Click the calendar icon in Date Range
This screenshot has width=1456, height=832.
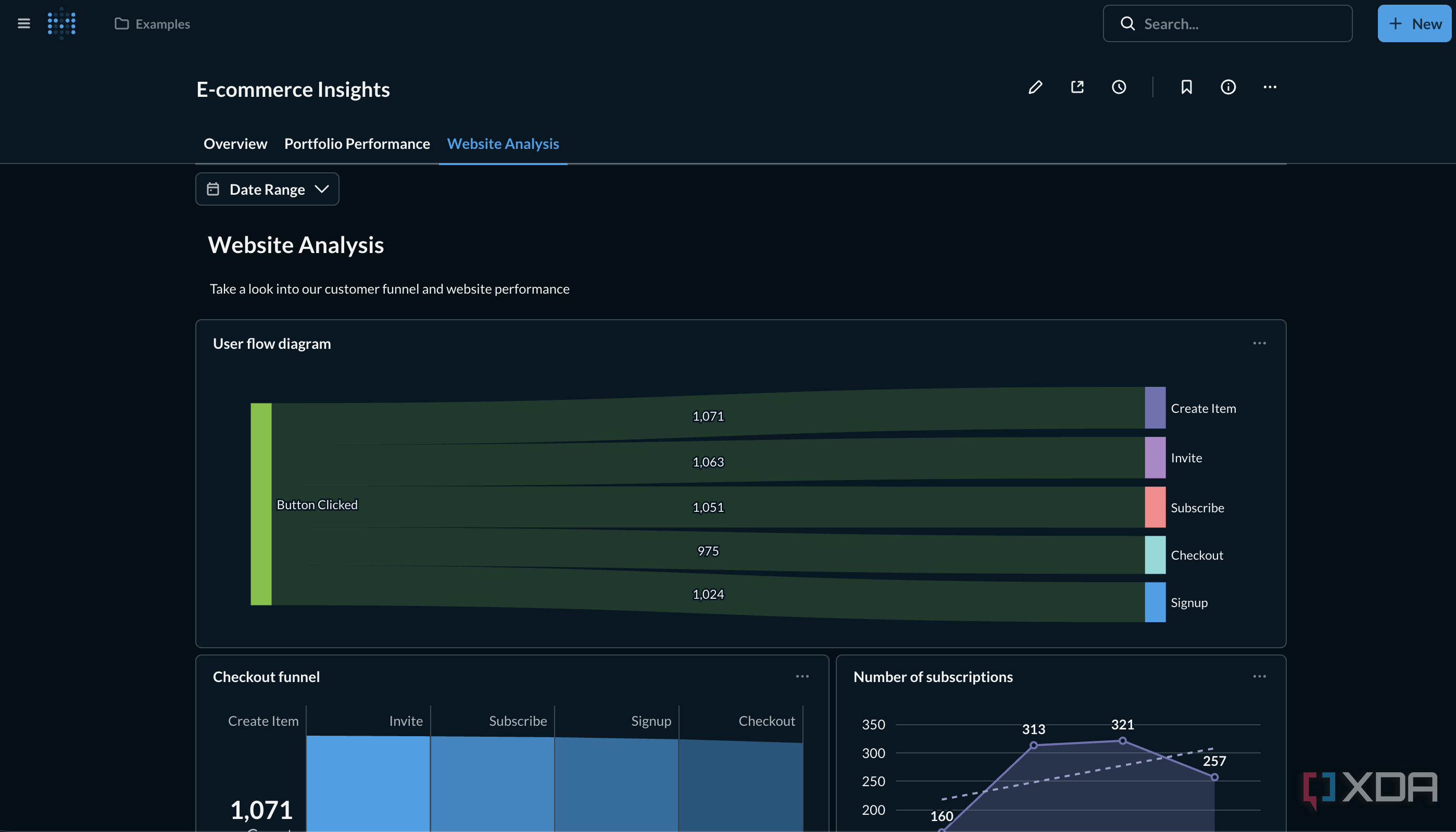[212, 189]
